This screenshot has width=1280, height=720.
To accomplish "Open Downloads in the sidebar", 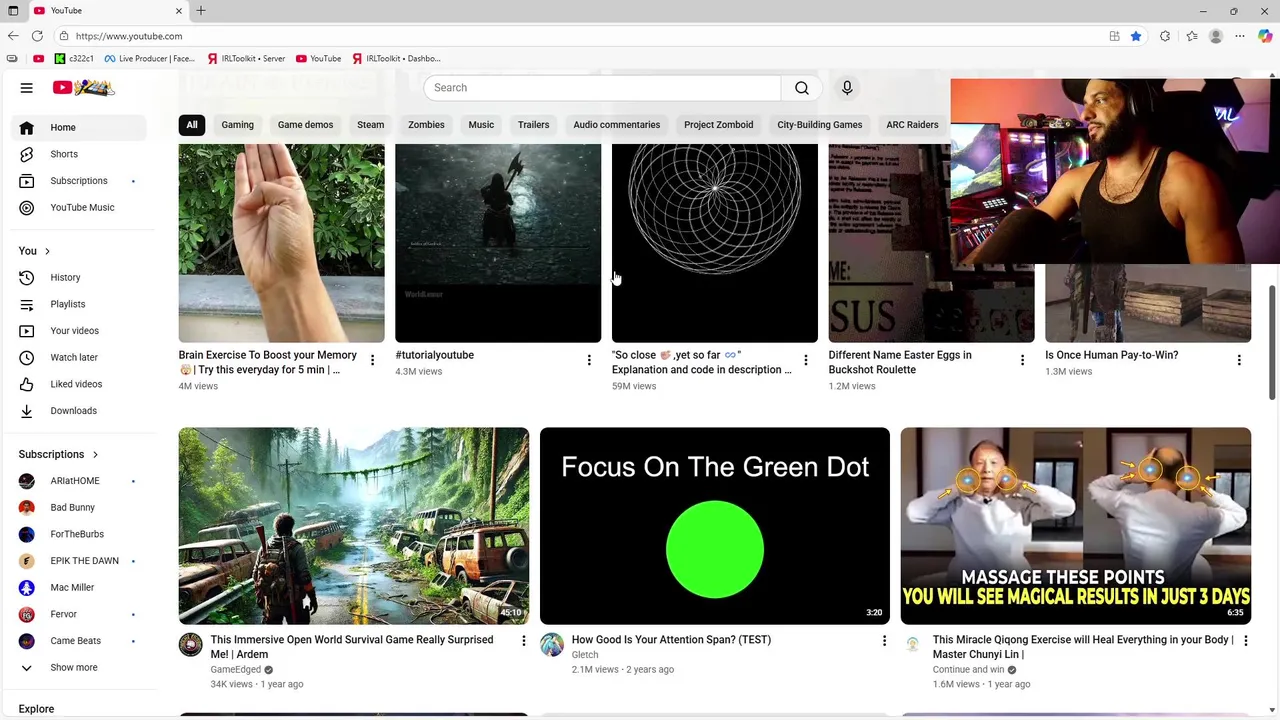I will [x=80, y=411].
